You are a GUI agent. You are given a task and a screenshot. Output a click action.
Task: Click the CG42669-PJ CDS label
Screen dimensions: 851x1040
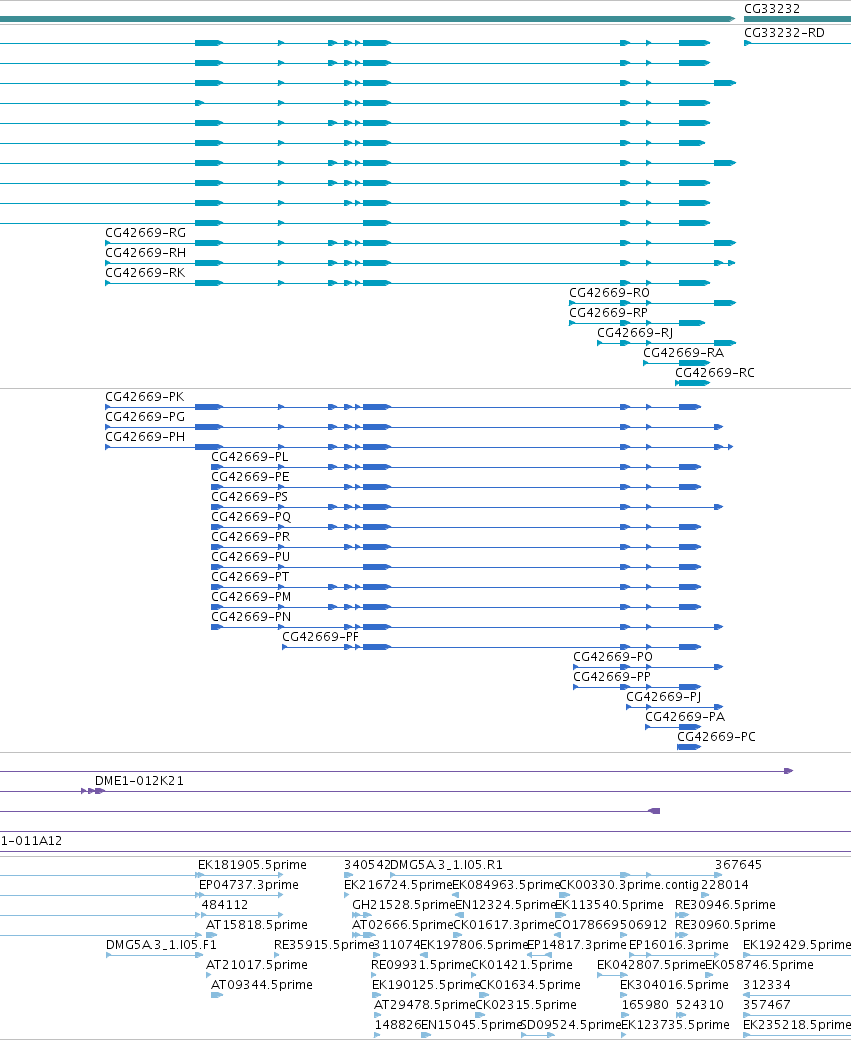(663, 696)
